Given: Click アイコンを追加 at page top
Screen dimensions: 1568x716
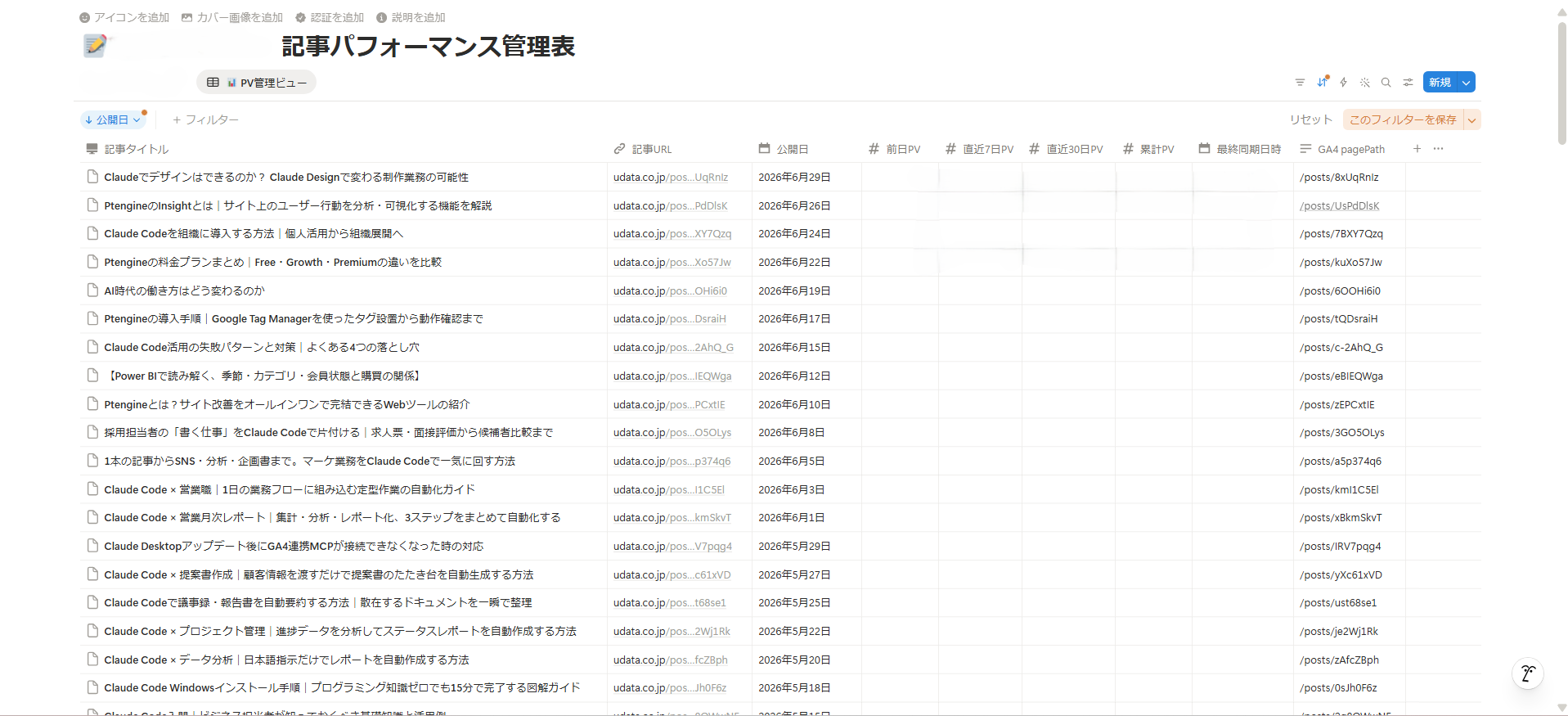Looking at the screenshot, I should [124, 17].
